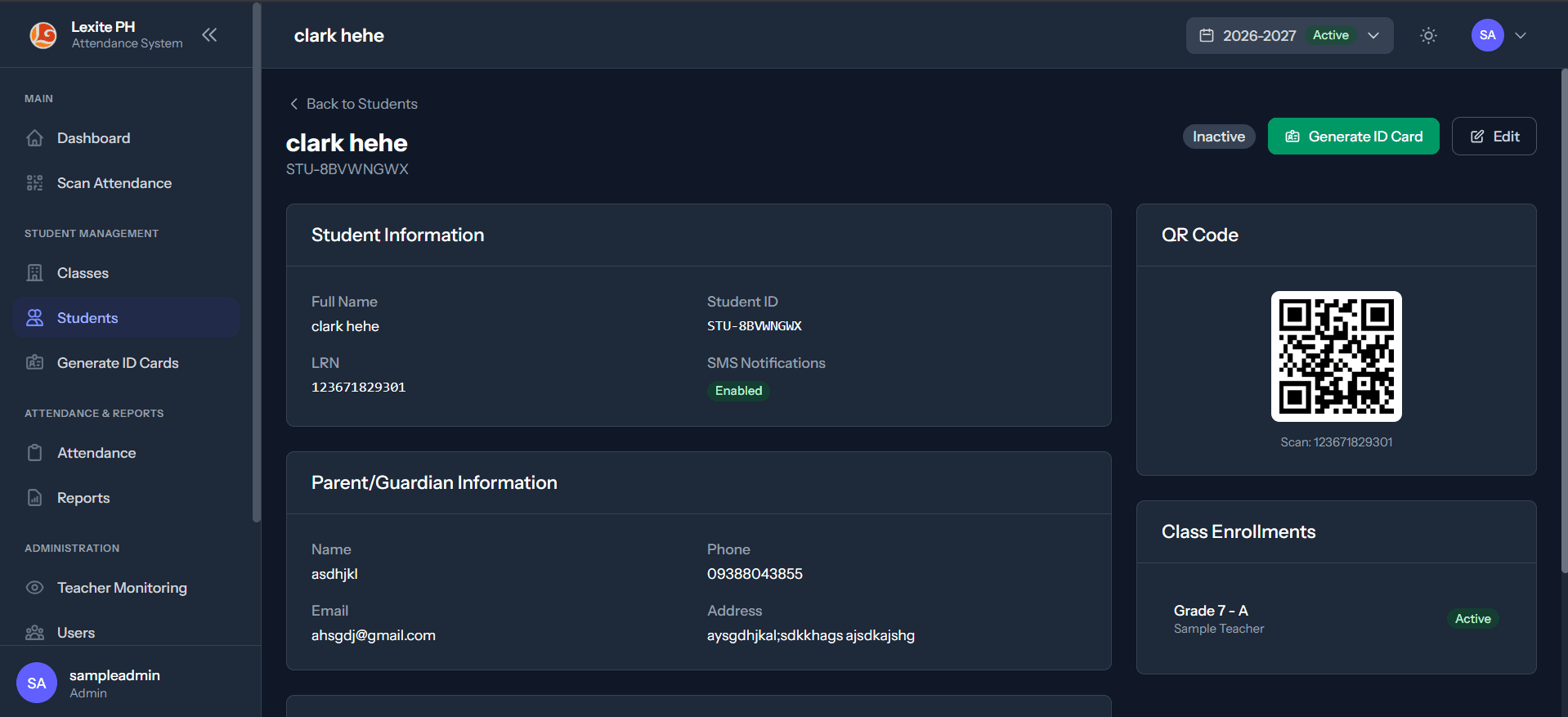Image resolution: width=1568 pixels, height=717 pixels.
Task: Click the address text aysgdhjkal;sdkkhags ajsdkajshg
Action: (811, 635)
